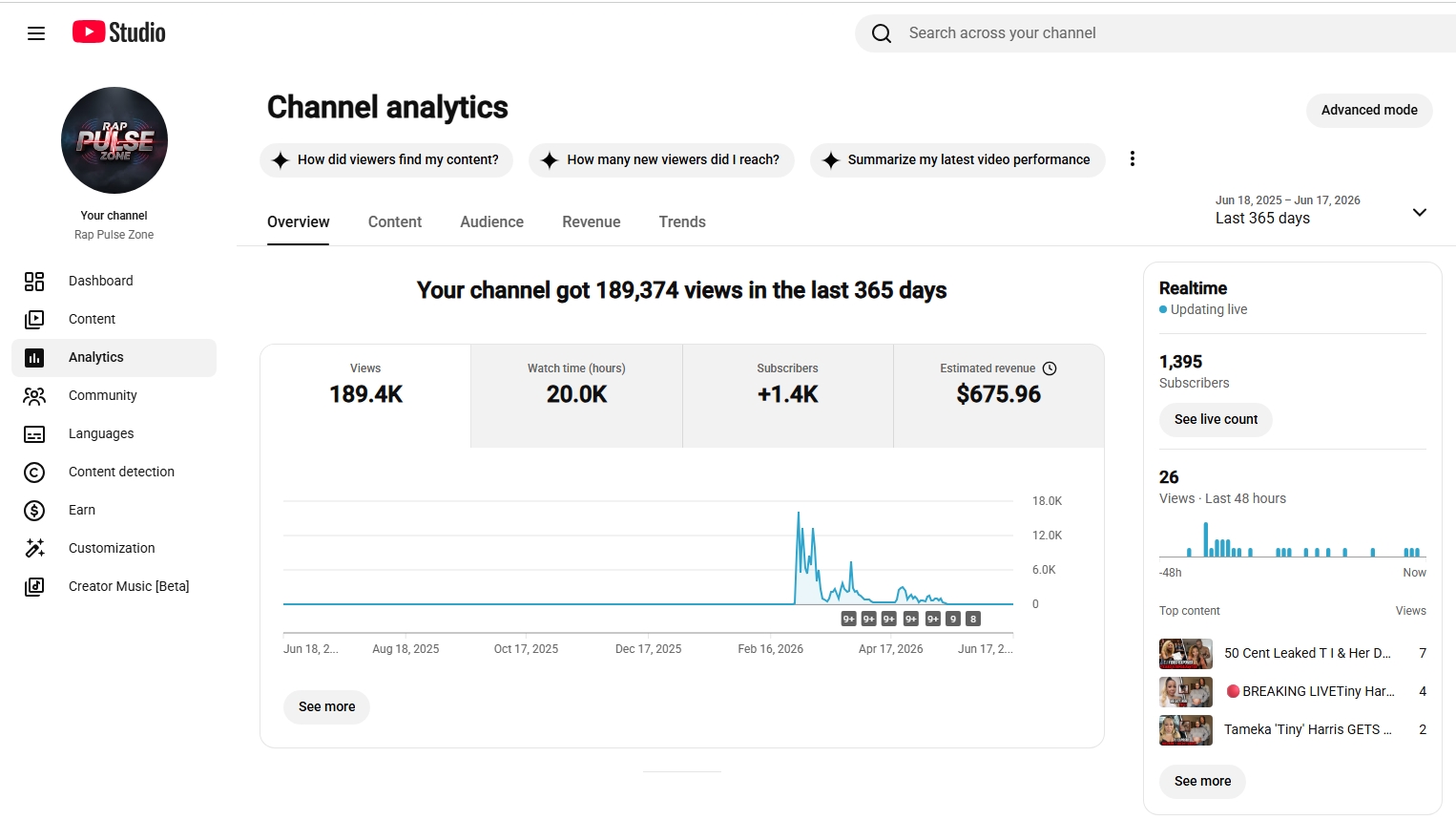Switch to the Revenue tab
This screenshot has width=1456, height=820.
pyautogui.click(x=592, y=221)
